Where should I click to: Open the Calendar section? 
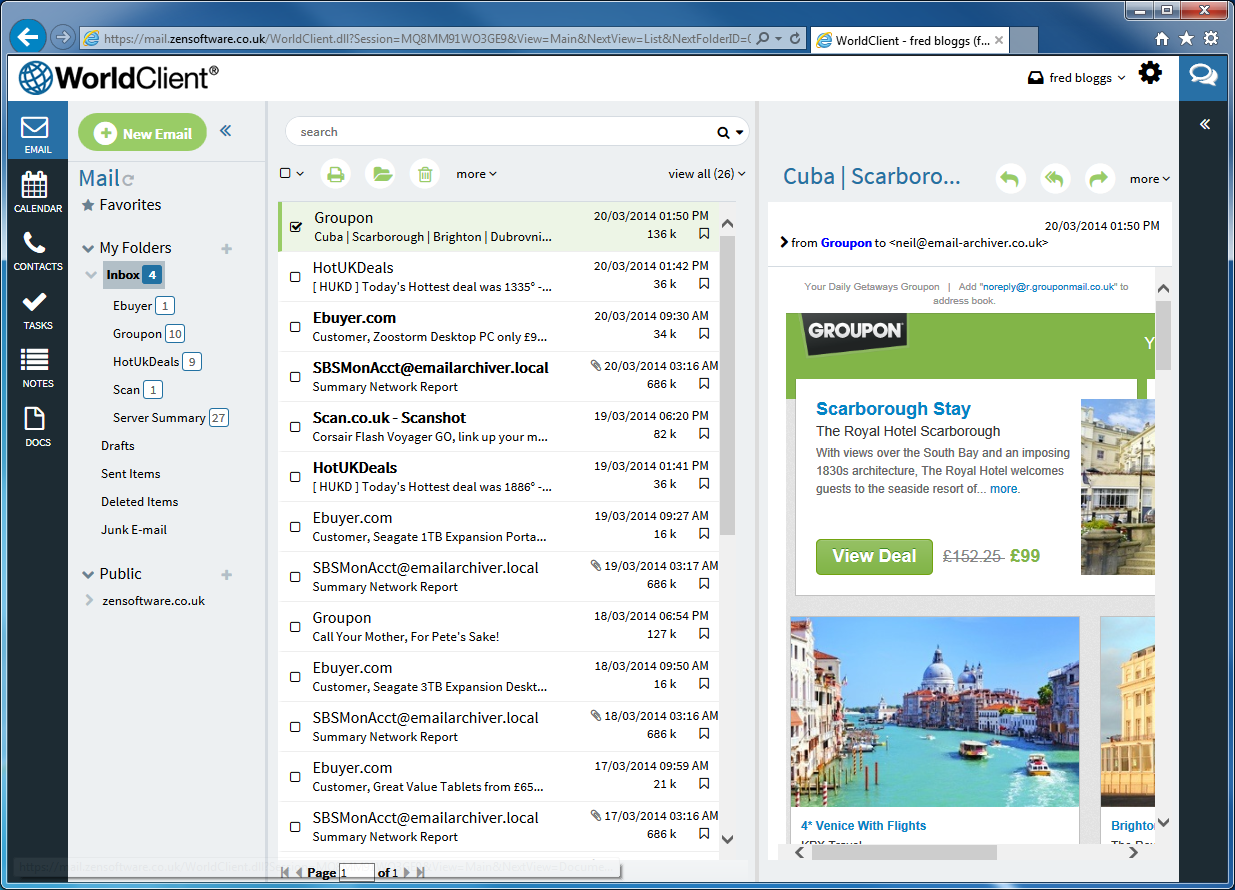[x=37, y=192]
